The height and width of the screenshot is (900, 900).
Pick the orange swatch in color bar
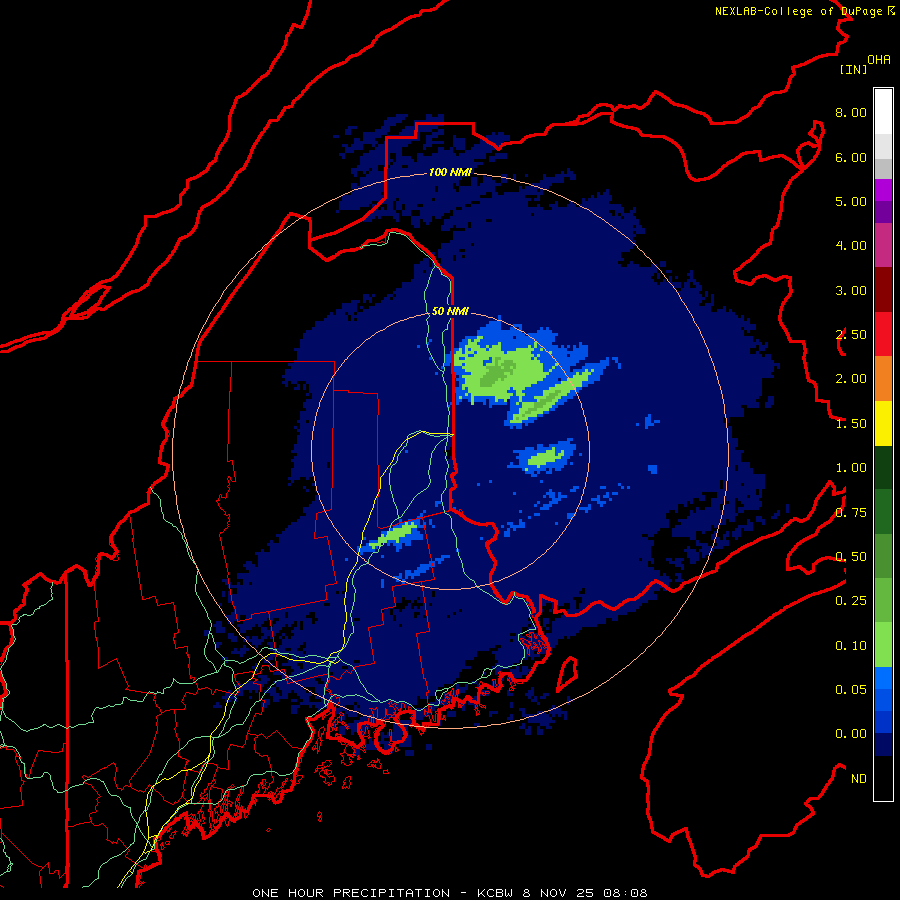click(x=883, y=379)
